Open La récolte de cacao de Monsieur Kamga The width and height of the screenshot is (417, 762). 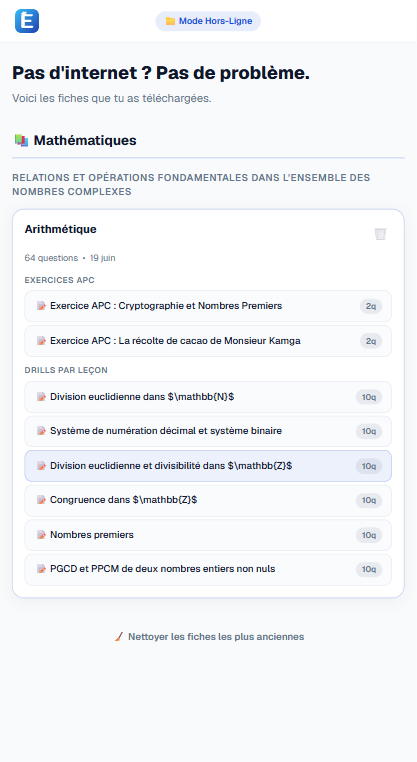pos(208,341)
